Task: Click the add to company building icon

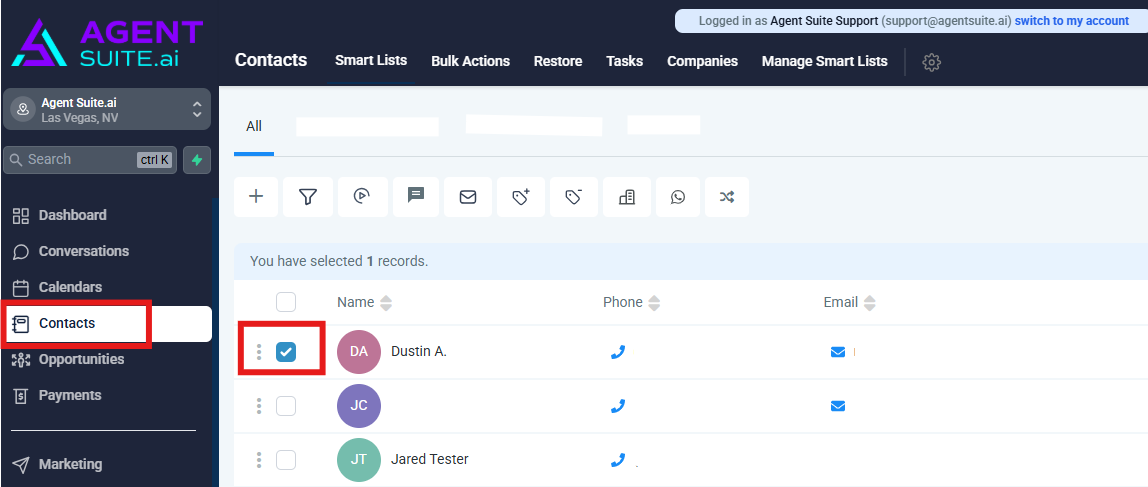Action: tap(627, 196)
